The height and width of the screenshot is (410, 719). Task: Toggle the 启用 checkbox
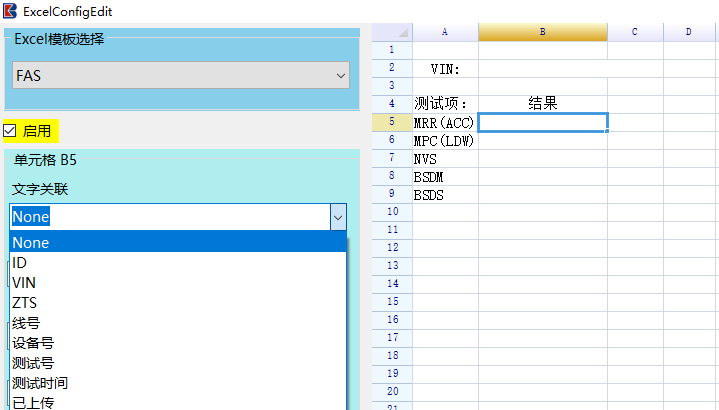(x=10, y=131)
